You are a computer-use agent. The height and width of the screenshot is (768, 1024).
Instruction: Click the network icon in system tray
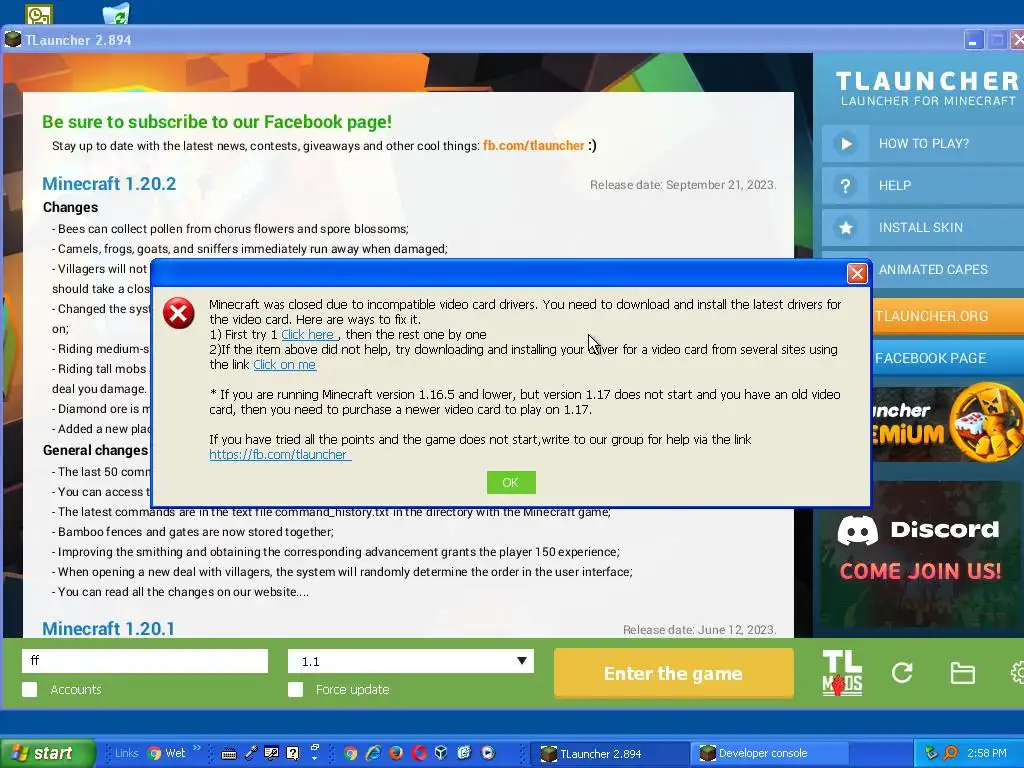click(931, 753)
